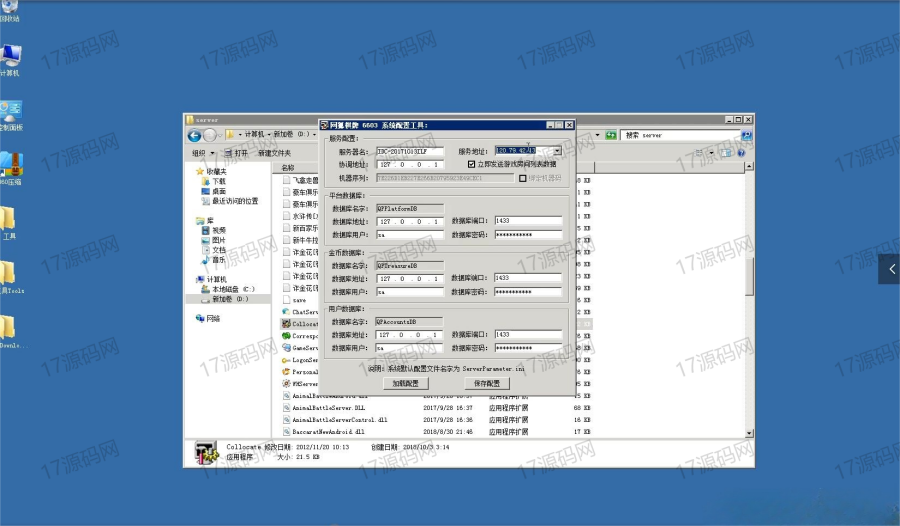Open the 360压缩 desktop icon
The image size is (900, 526).
11,168
